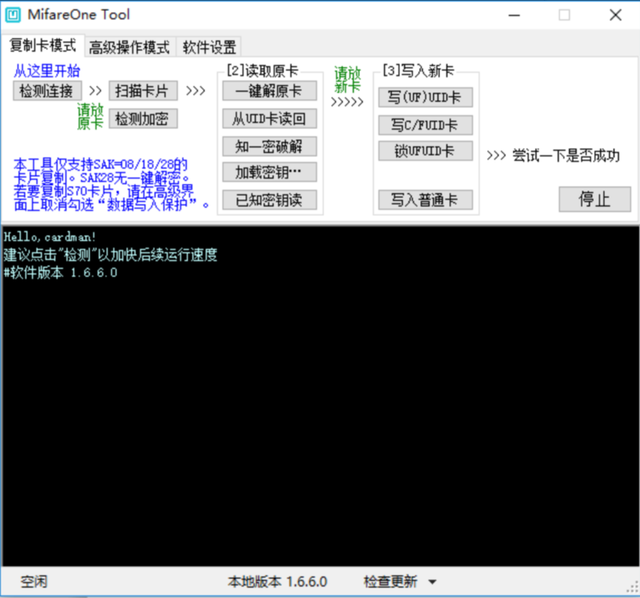Click the MifareOne Tool app icon

[x=13, y=15]
